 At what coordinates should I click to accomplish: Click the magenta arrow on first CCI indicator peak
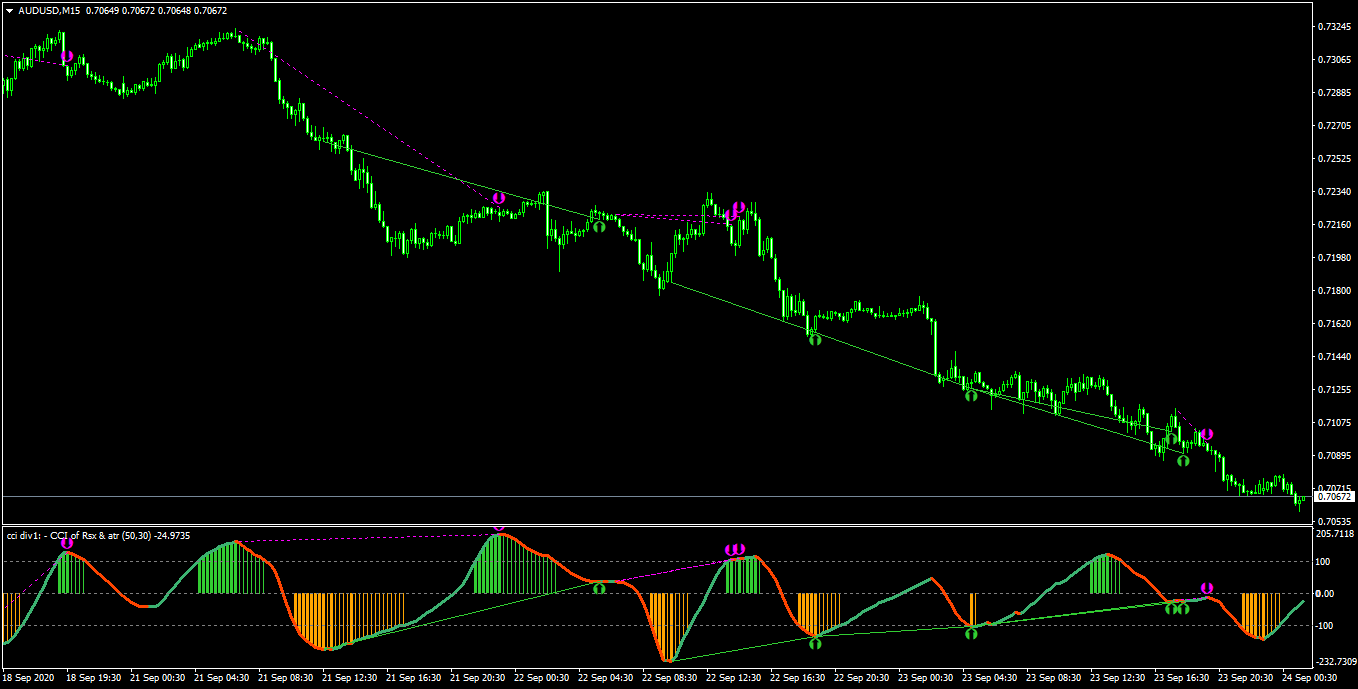click(x=67, y=543)
